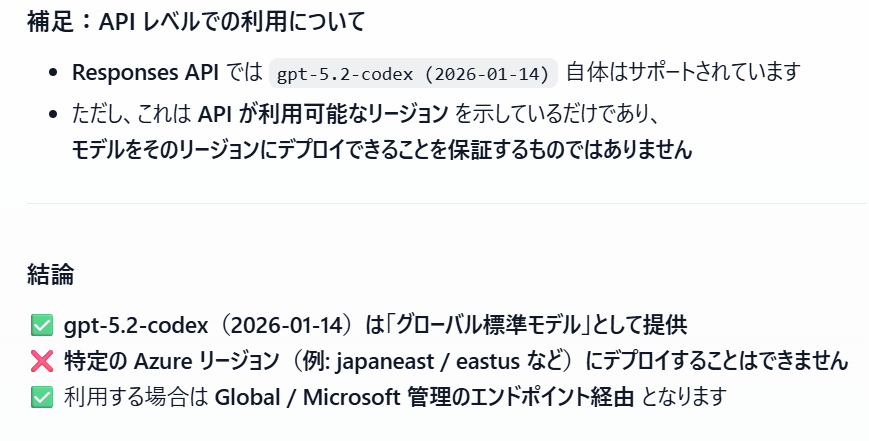
Task: Click the bullet dot before ただし
Action: (x=54, y=113)
